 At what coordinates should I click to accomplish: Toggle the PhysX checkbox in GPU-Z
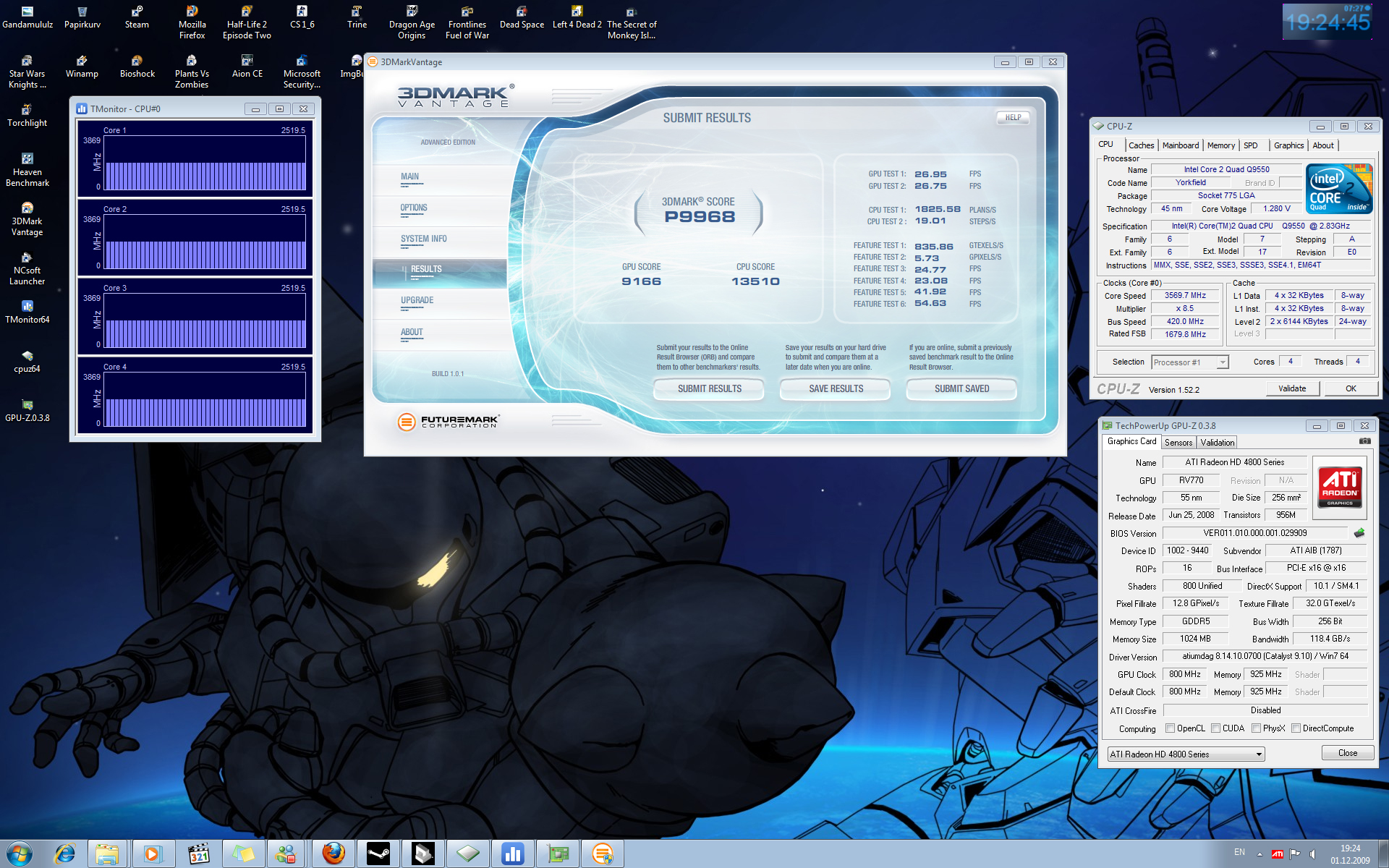[x=1257, y=728]
